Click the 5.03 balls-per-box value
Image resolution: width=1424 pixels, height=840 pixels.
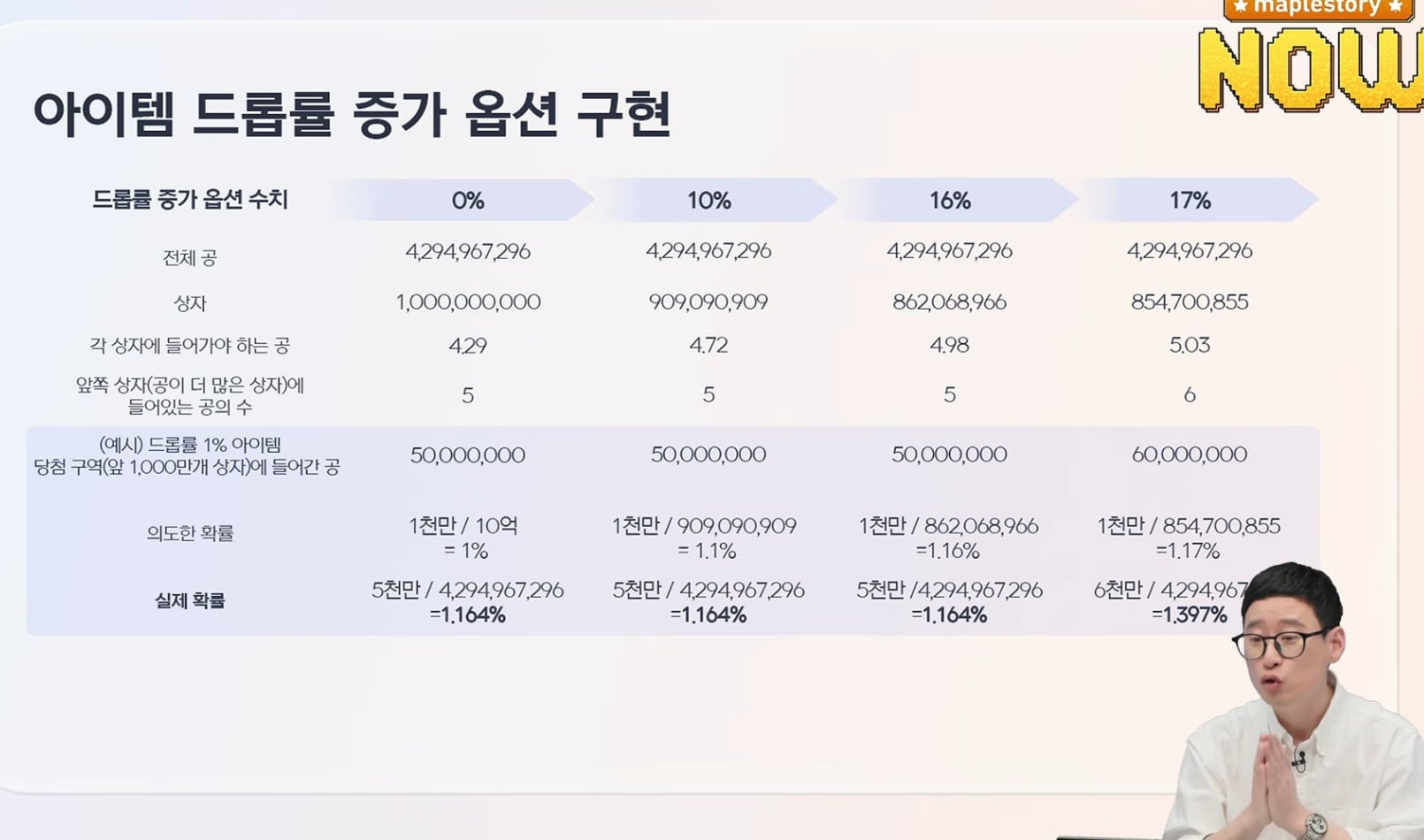tap(1190, 345)
